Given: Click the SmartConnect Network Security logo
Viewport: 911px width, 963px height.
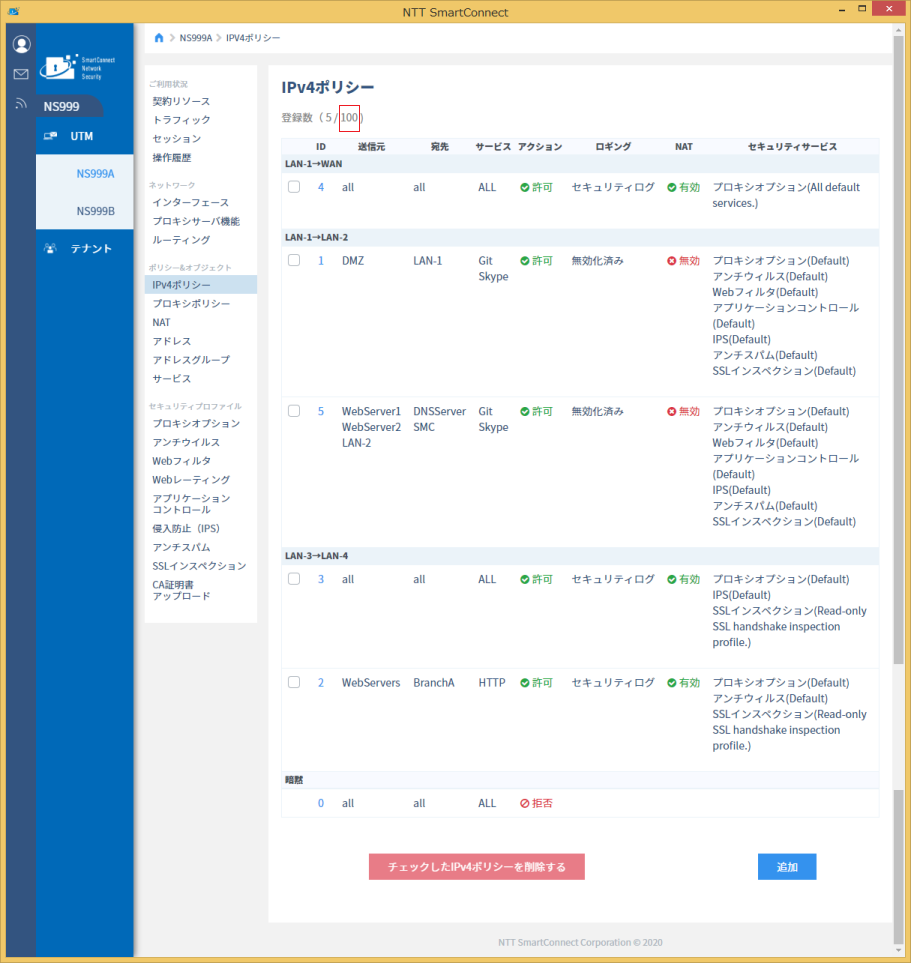Looking at the screenshot, I should click(x=78, y=67).
